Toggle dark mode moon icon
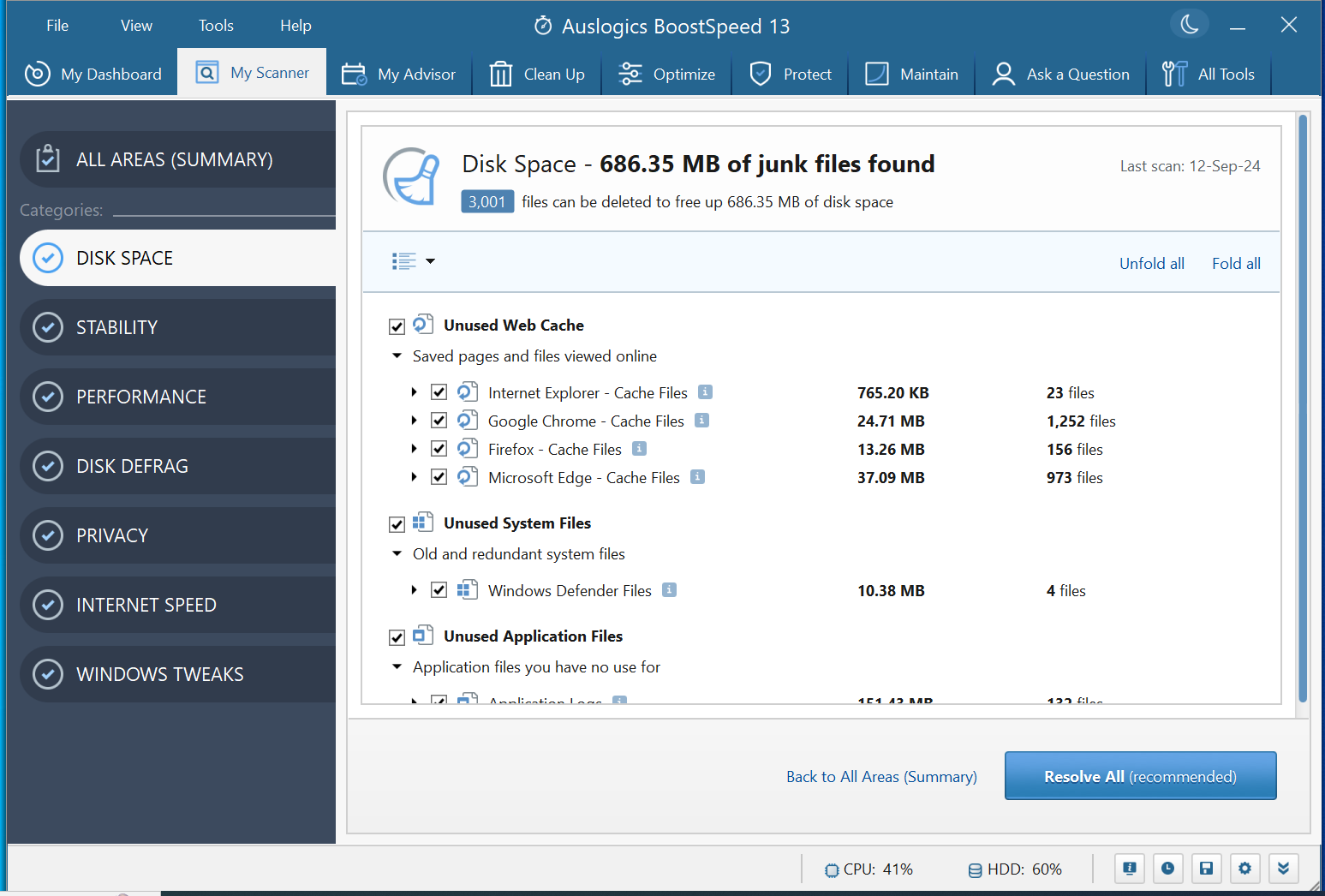1325x896 pixels. tap(1190, 24)
